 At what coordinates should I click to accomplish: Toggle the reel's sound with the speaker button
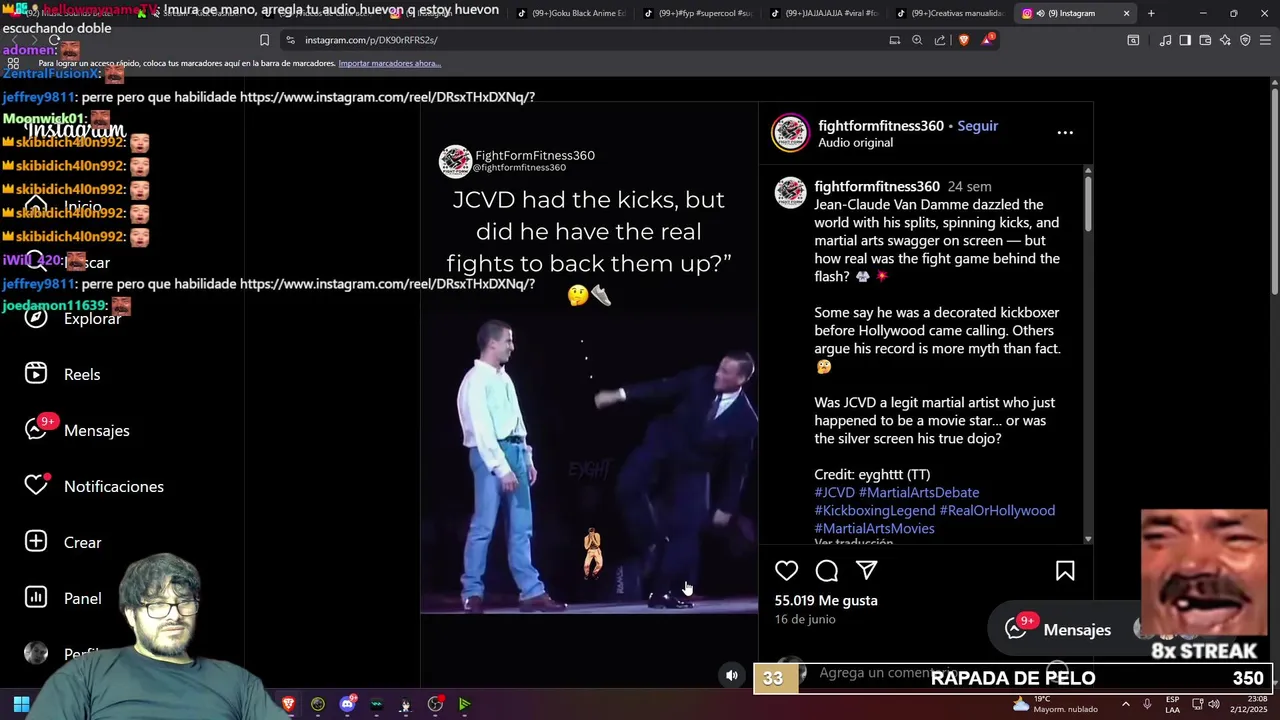(732, 675)
